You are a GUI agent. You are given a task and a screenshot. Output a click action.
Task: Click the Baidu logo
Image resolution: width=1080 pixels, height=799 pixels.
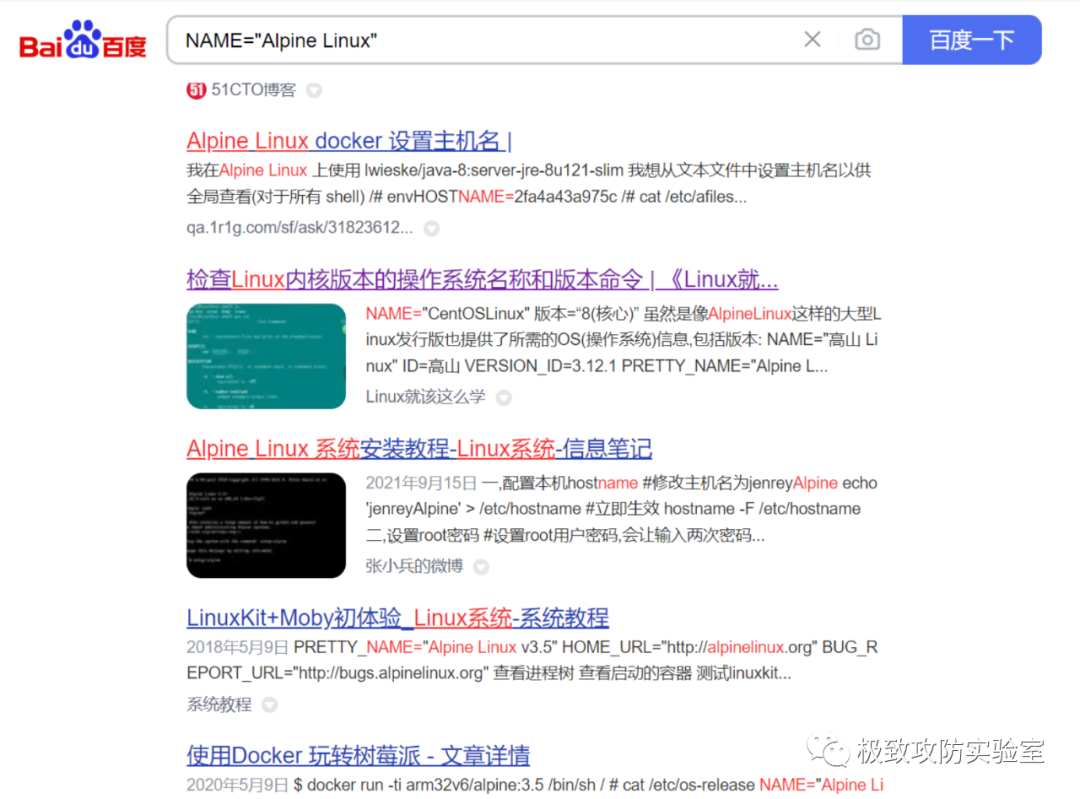pyautogui.click(x=83, y=41)
